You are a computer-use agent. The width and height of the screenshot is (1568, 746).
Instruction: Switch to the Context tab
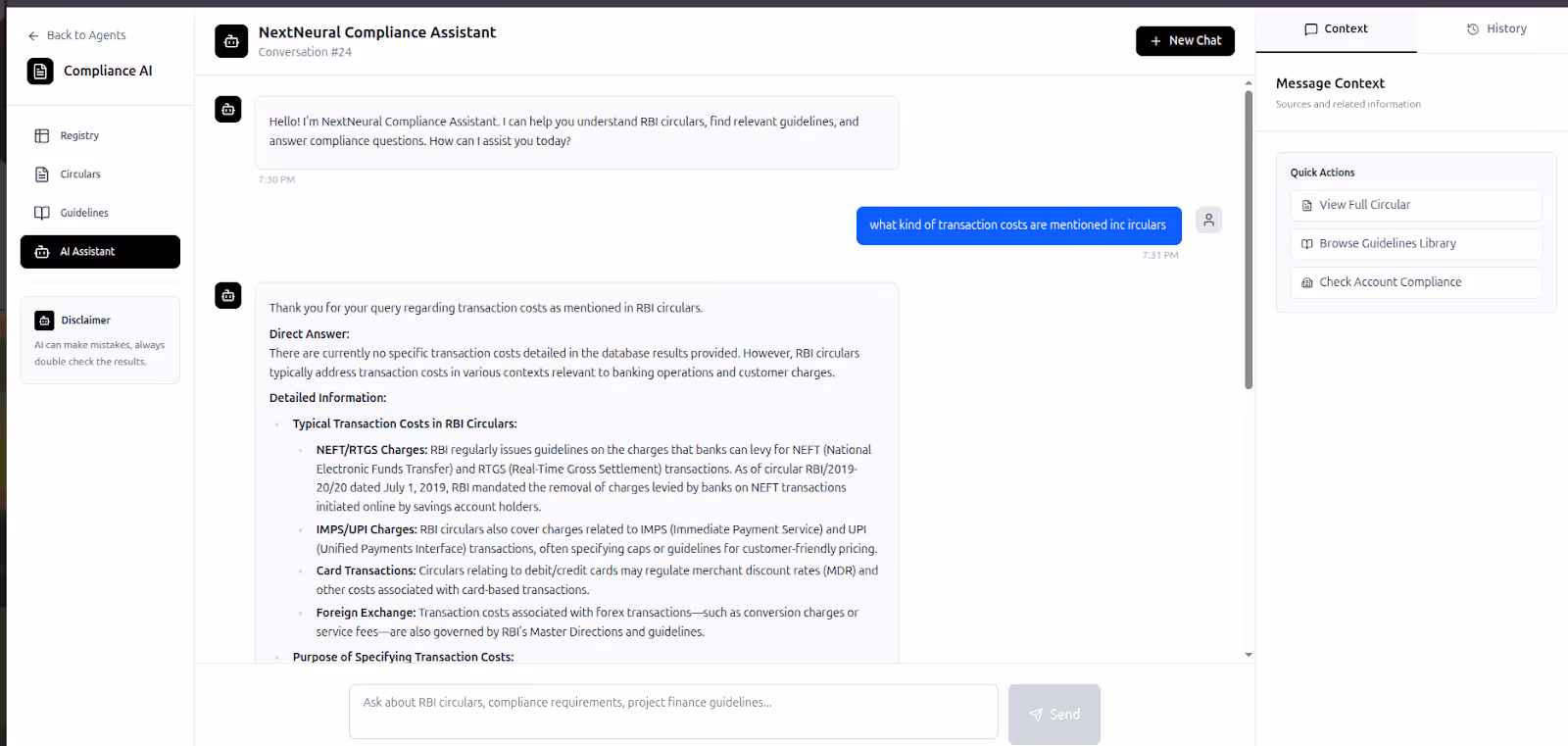1336,29
